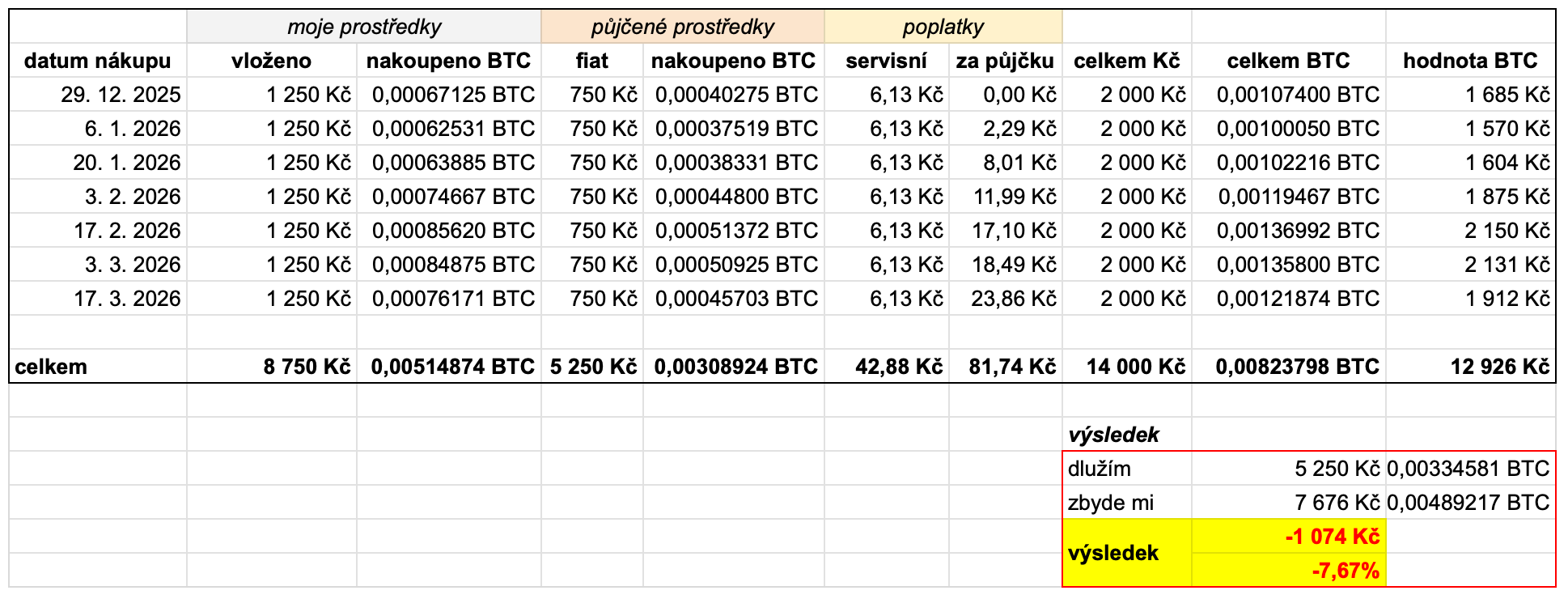This screenshot has height=599, width=1568.
Task: Select the 'dlužím' label cell
Action: point(1127,469)
